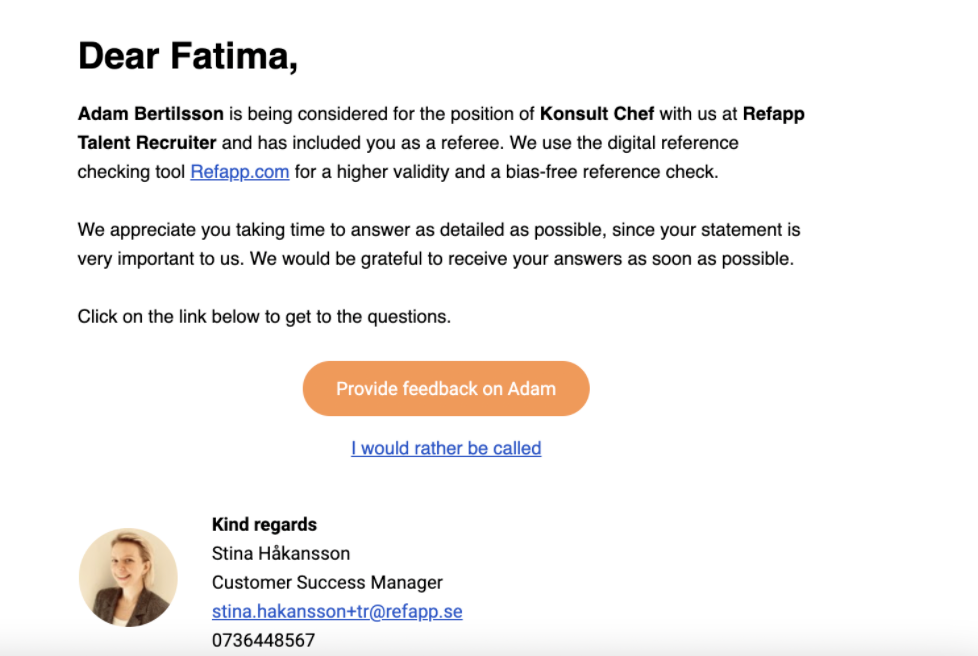Click the word referee in the paragraph

click(x=471, y=143)
